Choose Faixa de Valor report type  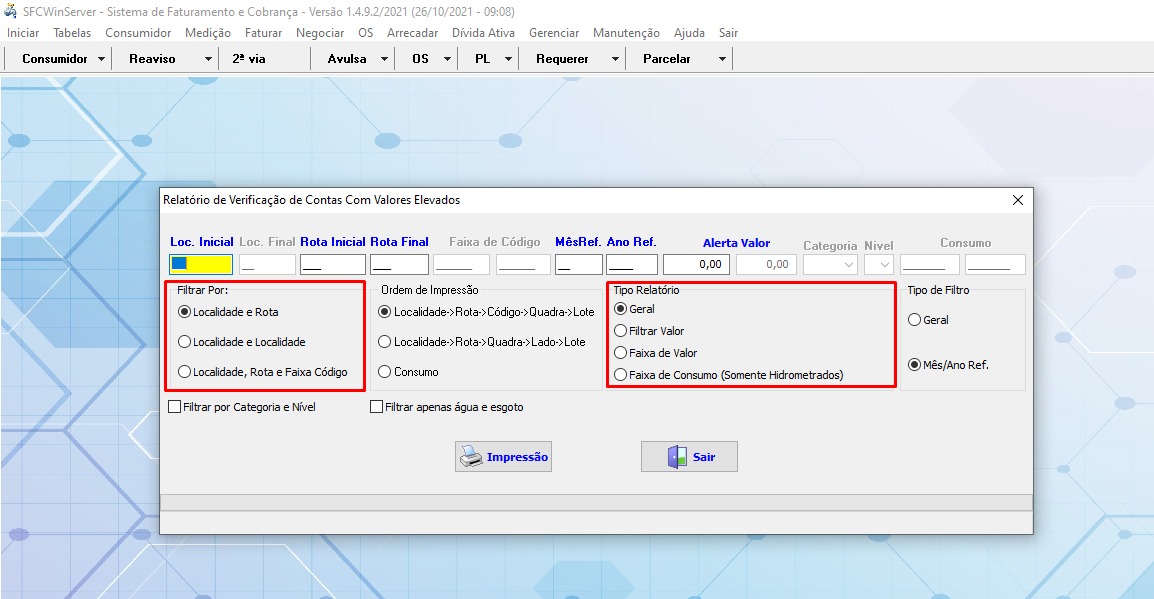[x=621, y=353]
